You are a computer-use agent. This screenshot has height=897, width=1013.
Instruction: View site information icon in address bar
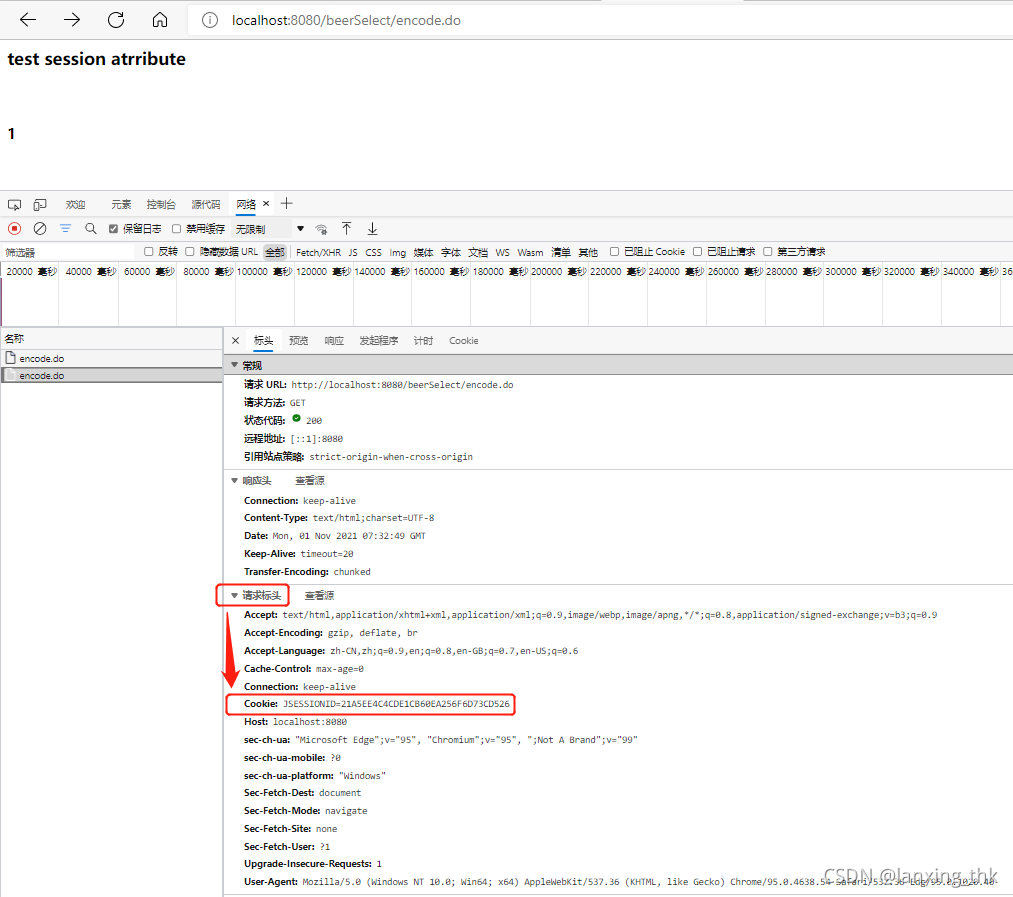[210, 21]
